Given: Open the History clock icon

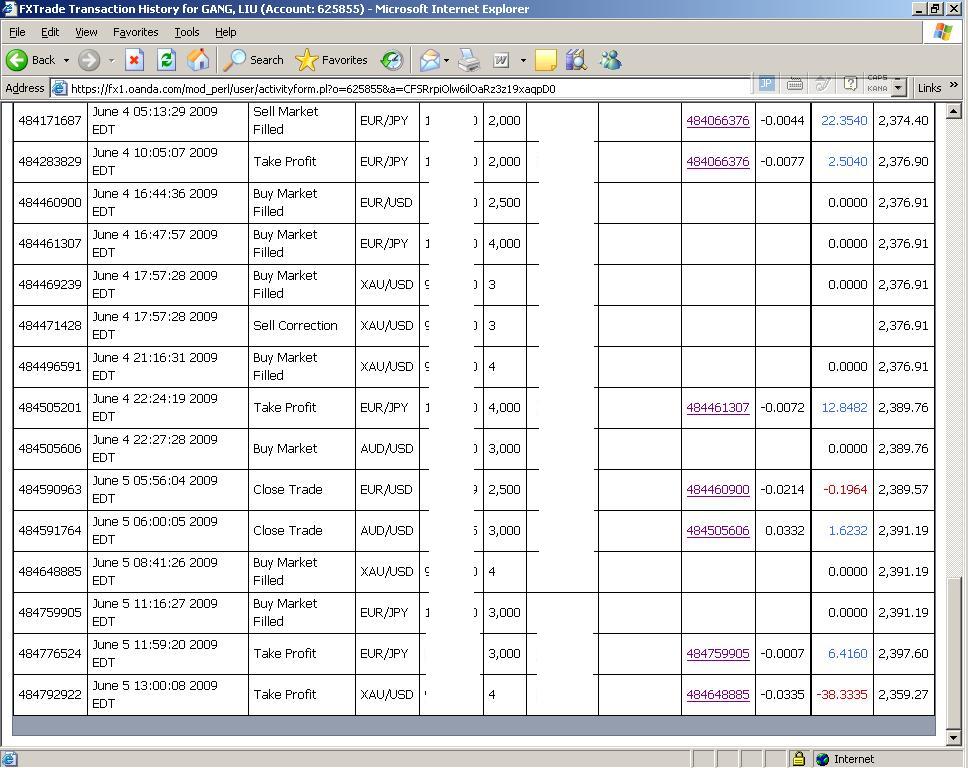Looking at the screenshot, I should [x=391, y=60].
